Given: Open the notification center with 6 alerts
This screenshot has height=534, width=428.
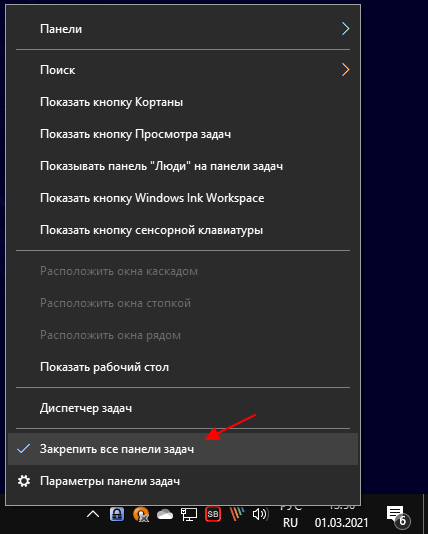Looking at the screenshot, I should click(x=398, y=517).
